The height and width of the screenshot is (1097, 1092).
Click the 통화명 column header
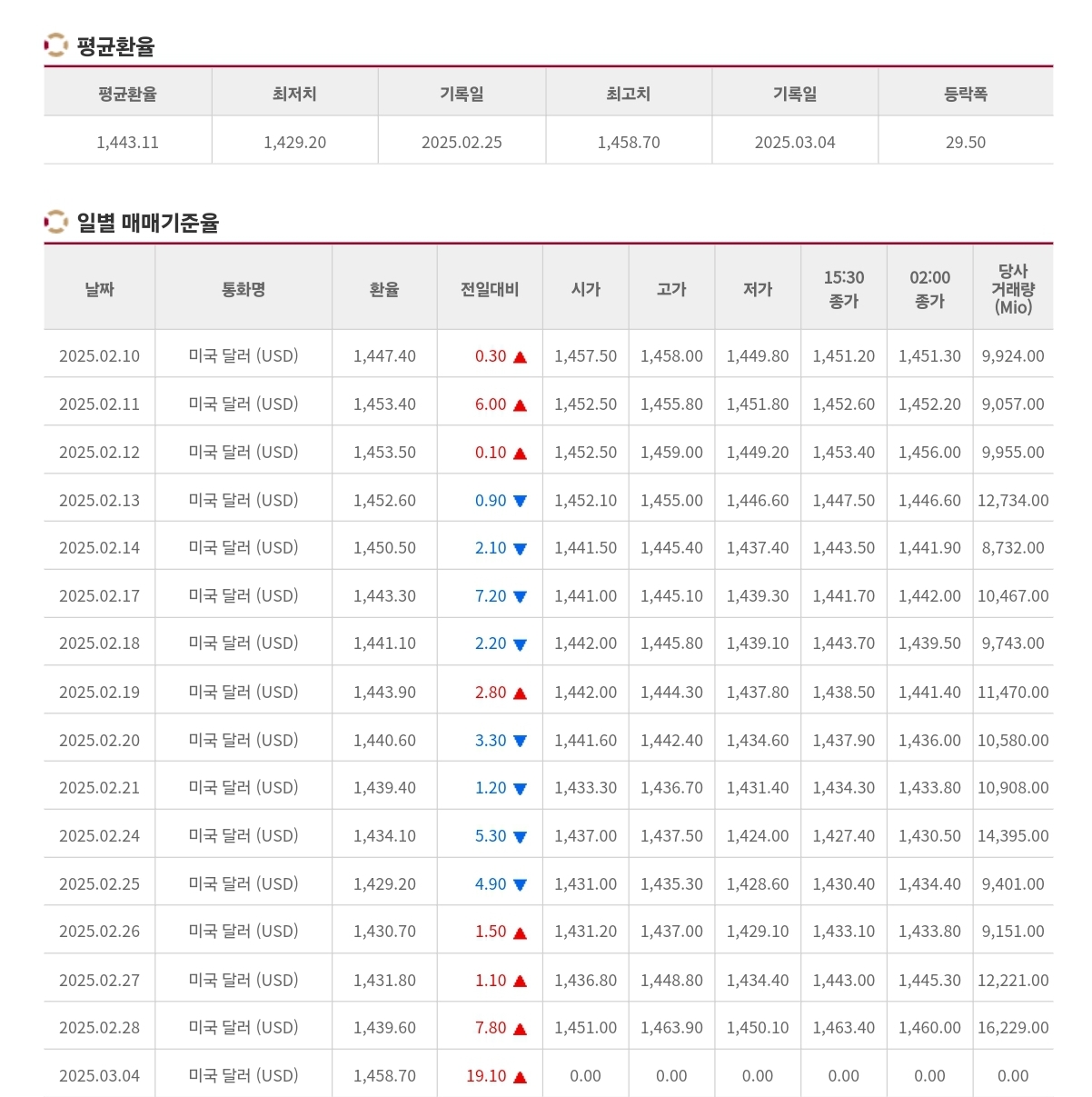[243, 289]
